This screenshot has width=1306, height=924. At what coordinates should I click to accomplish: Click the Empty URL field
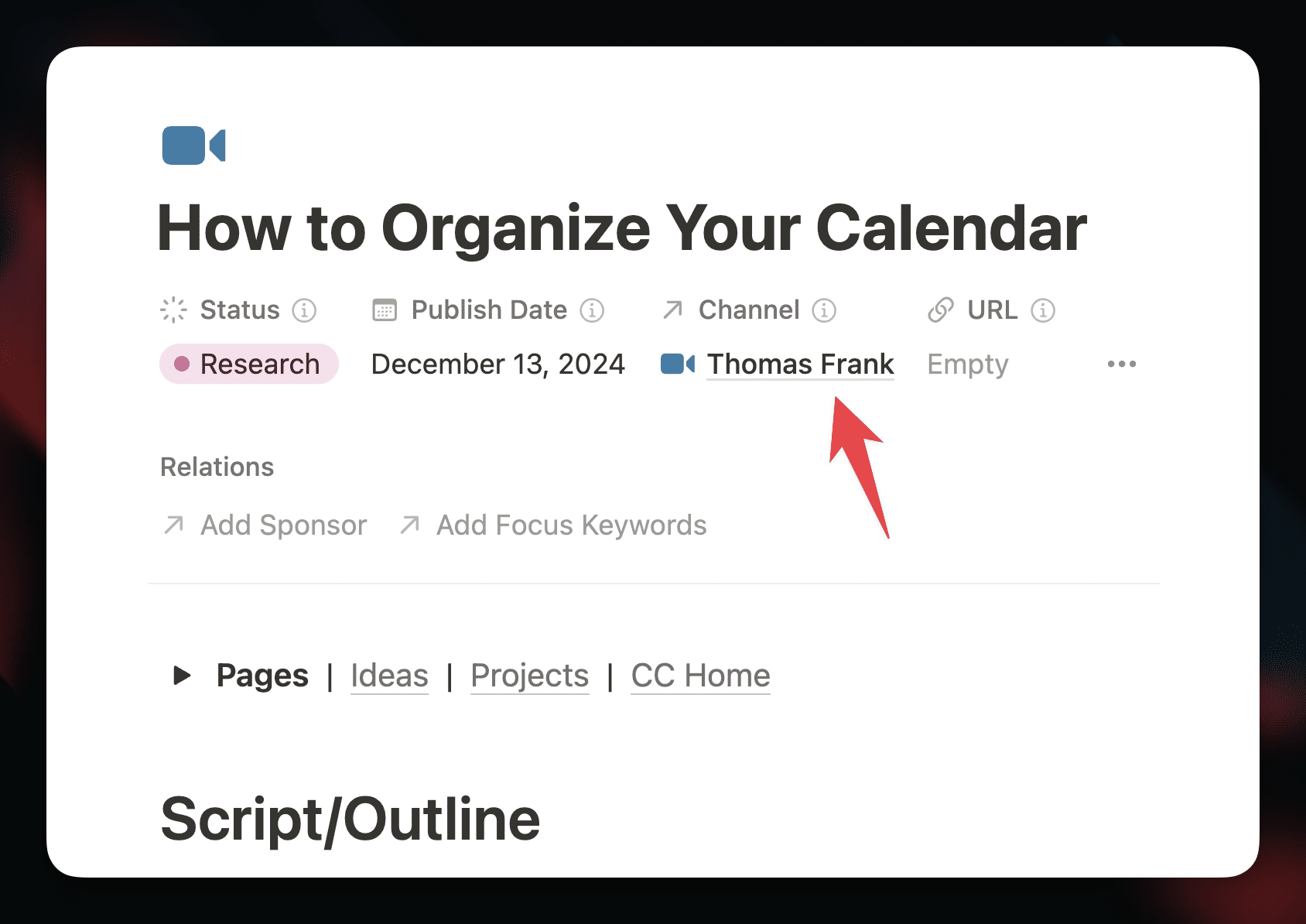click(968, 364)
